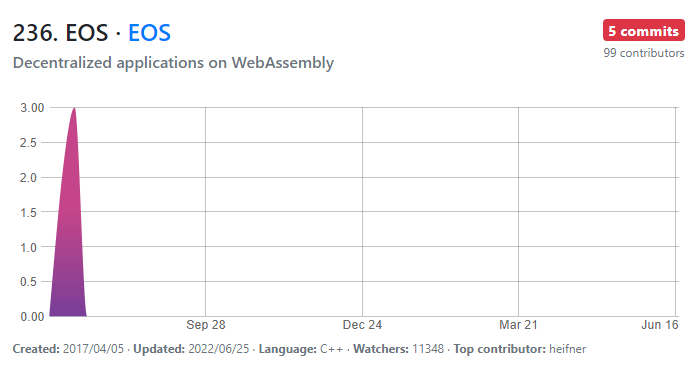This screenshot has width=697, height=381.
Task: Click the 1.5 y-axis value
Action: pyautogui.click(x=28, y=213)
